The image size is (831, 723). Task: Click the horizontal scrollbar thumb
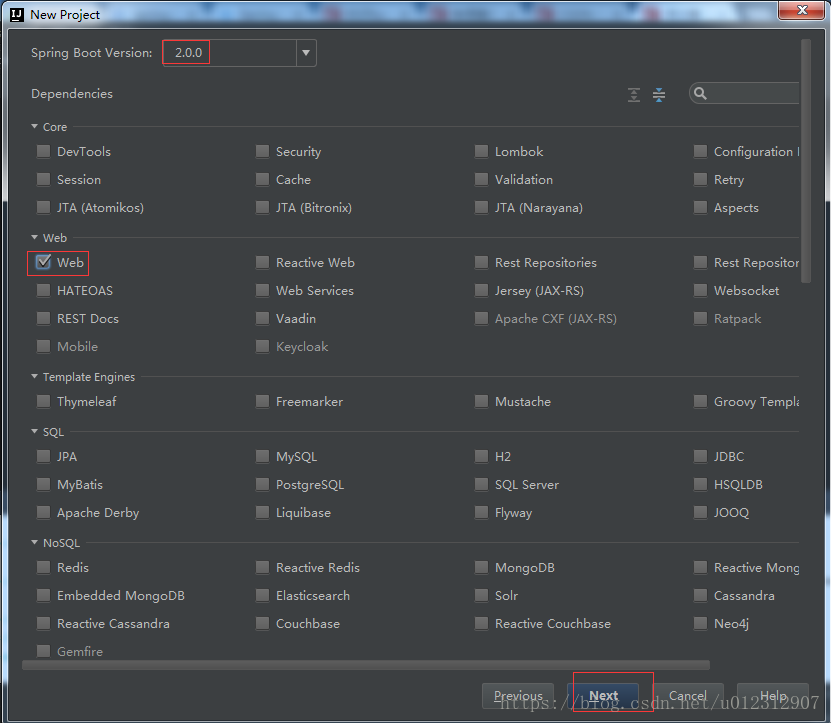click(x=366, y=665)
